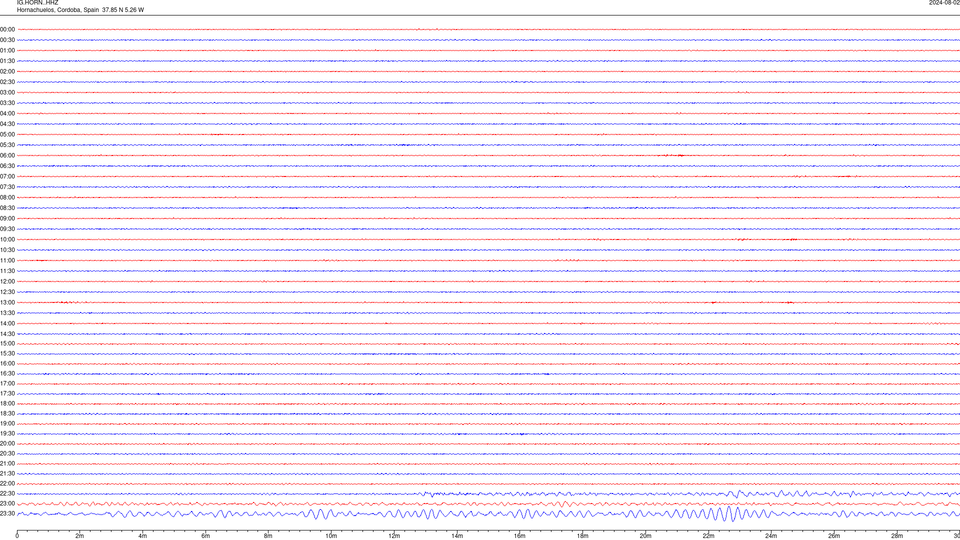
Task: Click the "18:00" time row label
Action: tap(7, 403)
